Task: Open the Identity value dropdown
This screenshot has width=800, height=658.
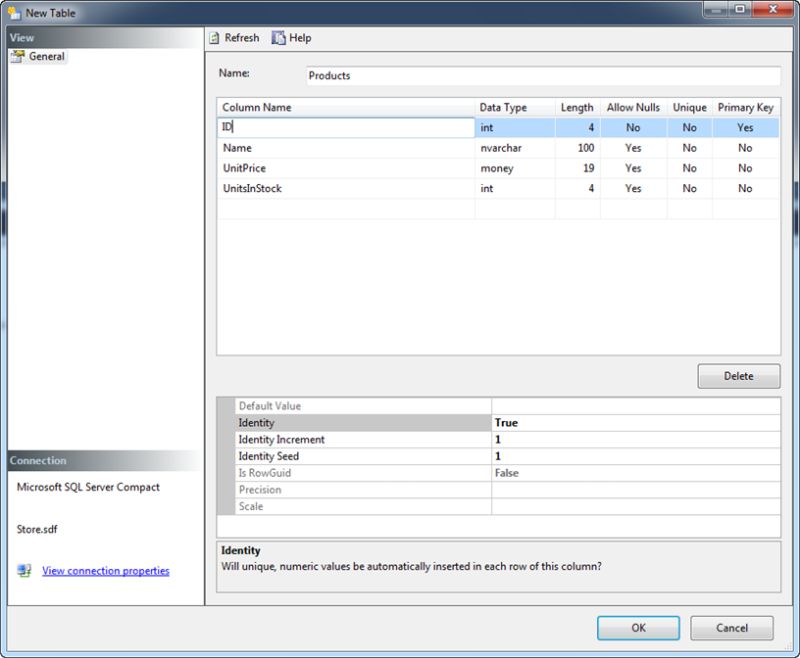Action: [x=640, y=422]
